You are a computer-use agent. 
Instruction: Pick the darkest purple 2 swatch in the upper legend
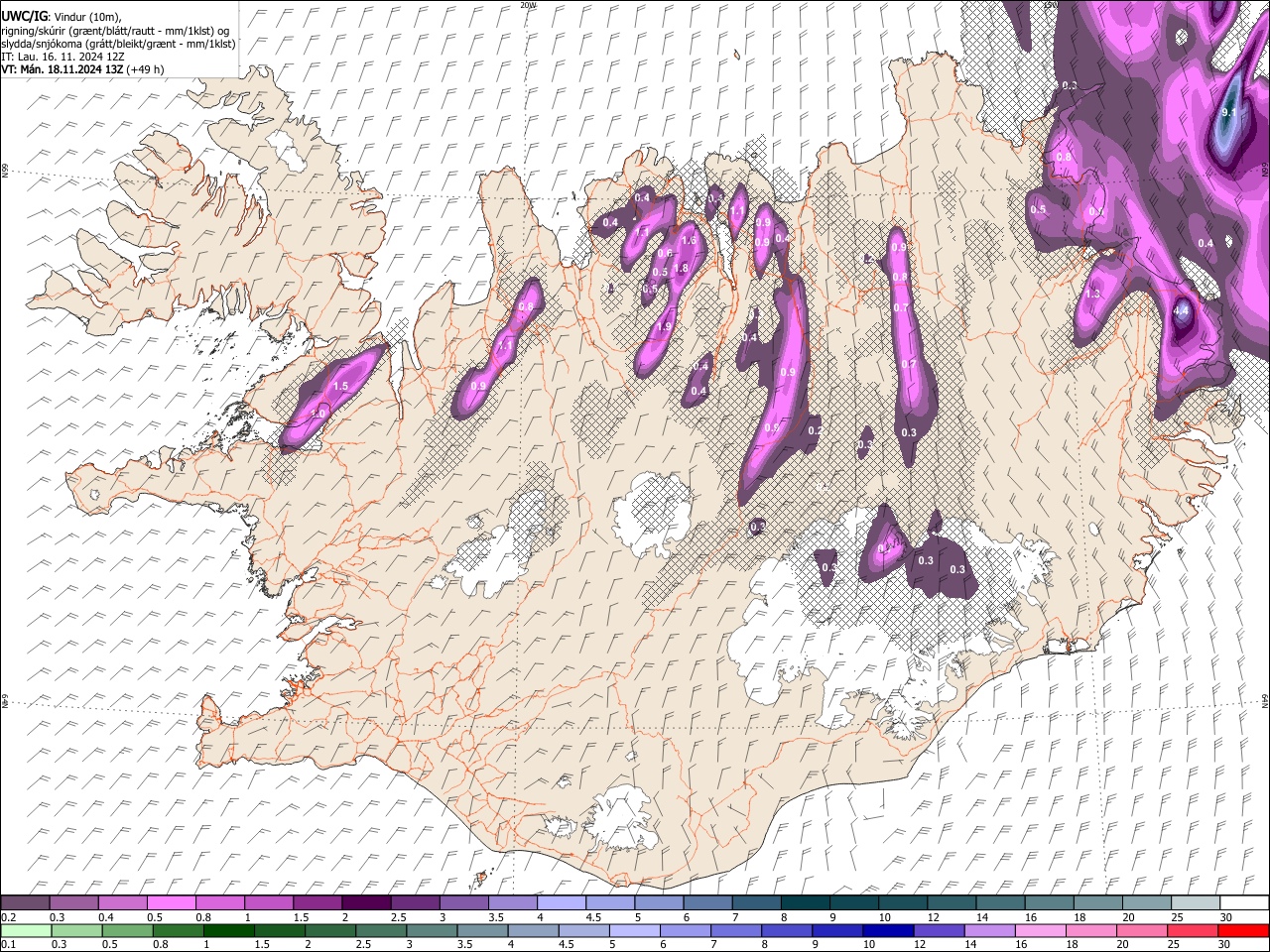tap(366, 903)
